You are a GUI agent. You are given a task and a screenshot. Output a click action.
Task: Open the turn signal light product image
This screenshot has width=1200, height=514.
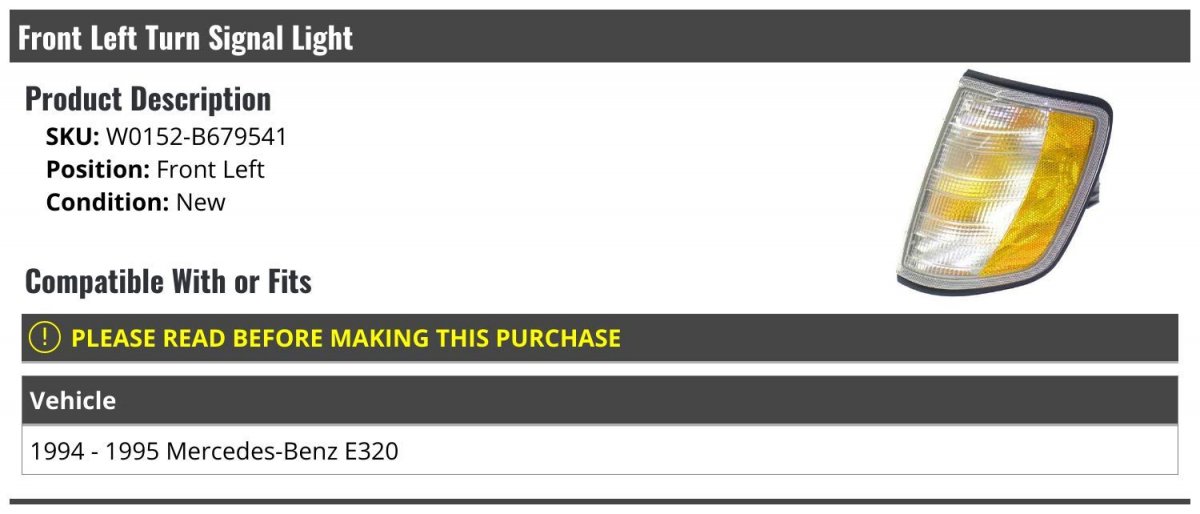[x=1005, y=182]
